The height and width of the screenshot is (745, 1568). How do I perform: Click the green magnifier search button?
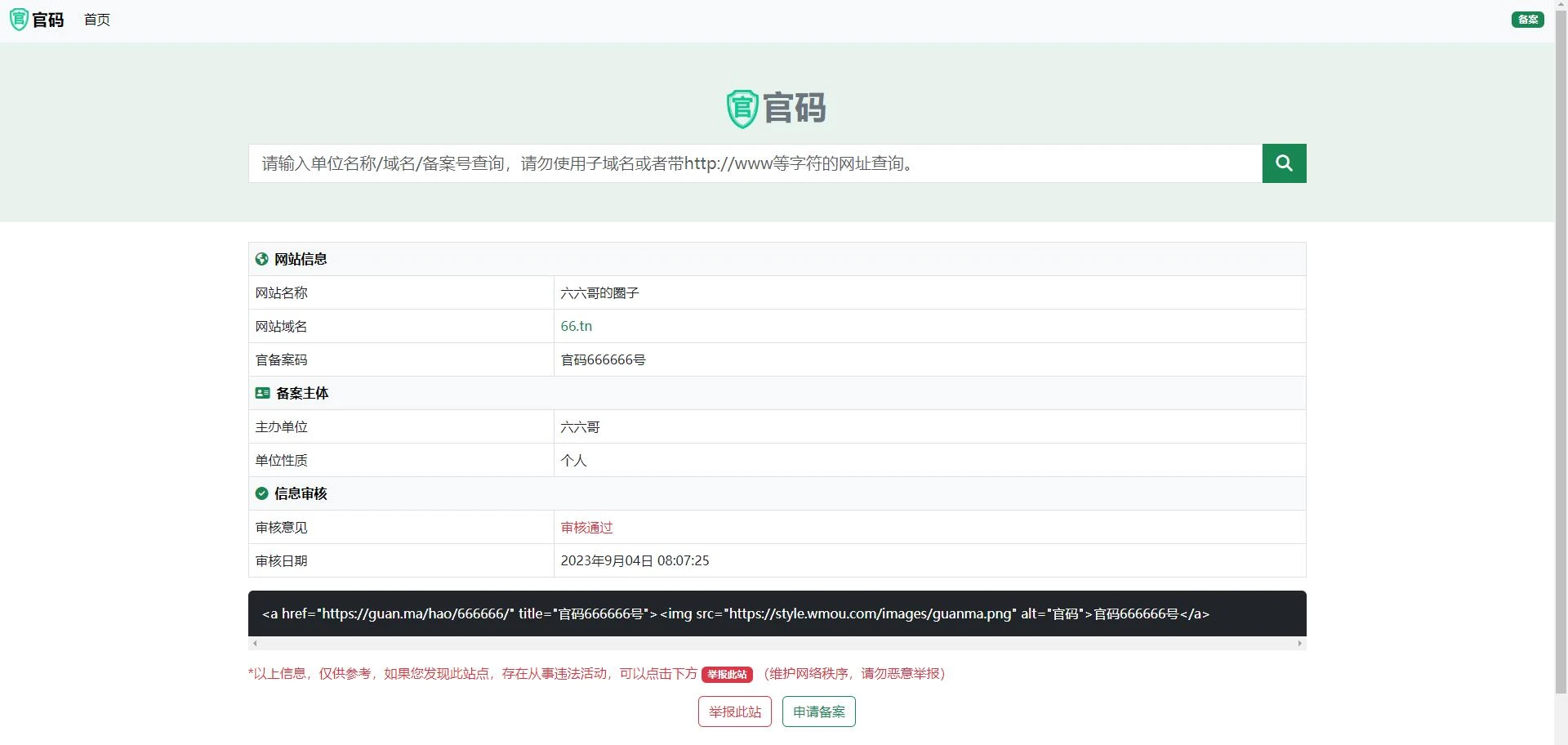click(x=1284, y=163)
